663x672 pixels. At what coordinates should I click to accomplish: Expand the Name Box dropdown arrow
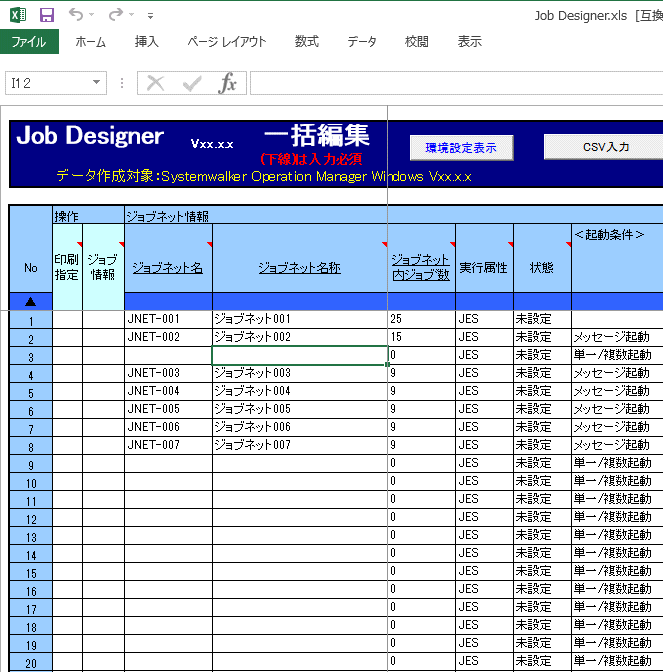tap(97, 83)
